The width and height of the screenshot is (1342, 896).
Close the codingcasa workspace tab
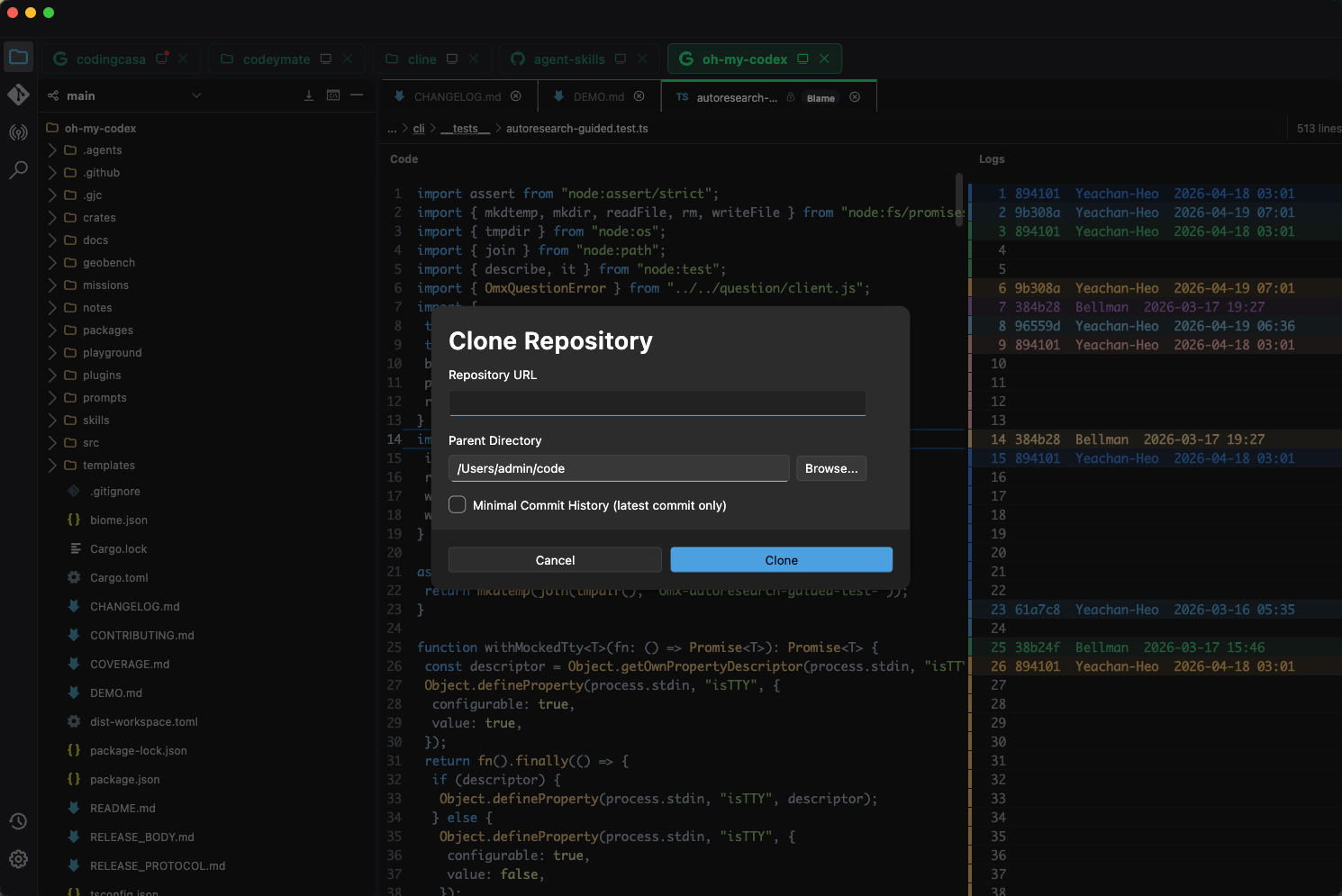(x=183, y=59)
